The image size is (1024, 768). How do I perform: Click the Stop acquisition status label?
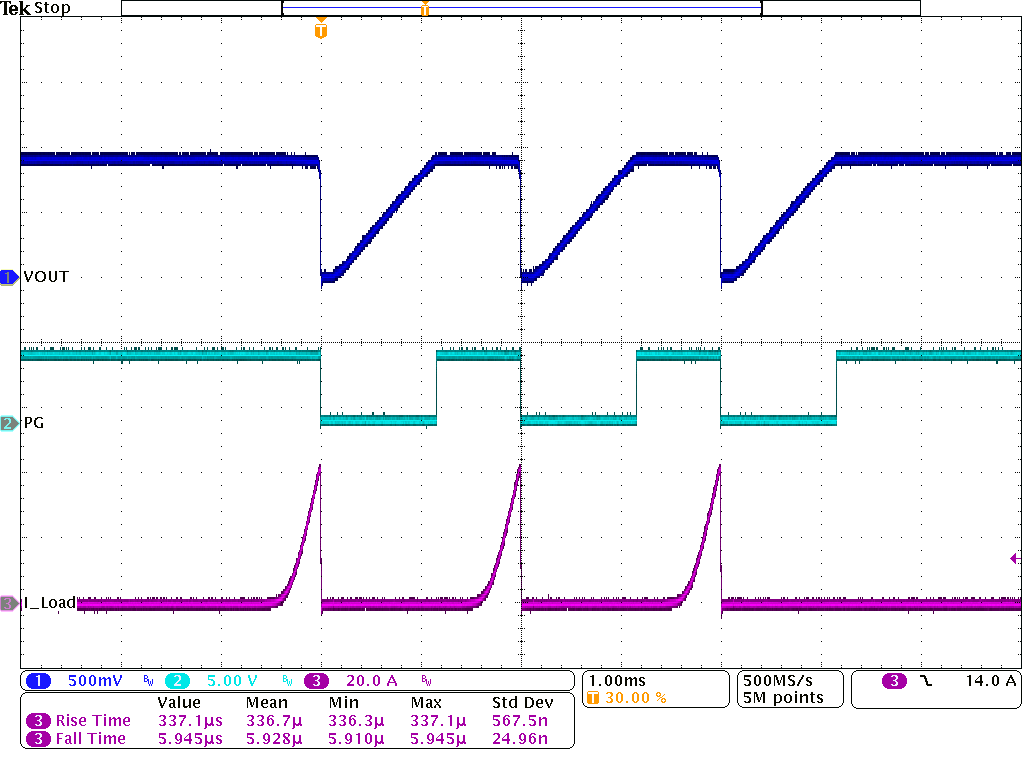(x=52, y=8)
